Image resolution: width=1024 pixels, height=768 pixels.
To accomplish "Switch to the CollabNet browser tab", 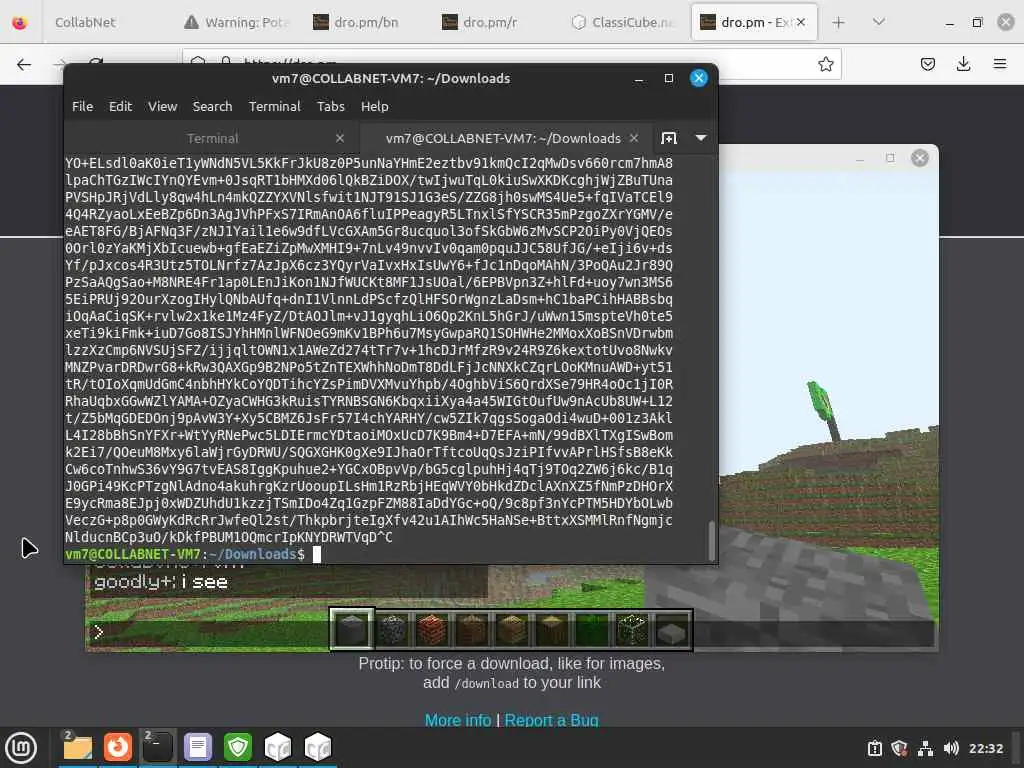I will pos(85,22).
